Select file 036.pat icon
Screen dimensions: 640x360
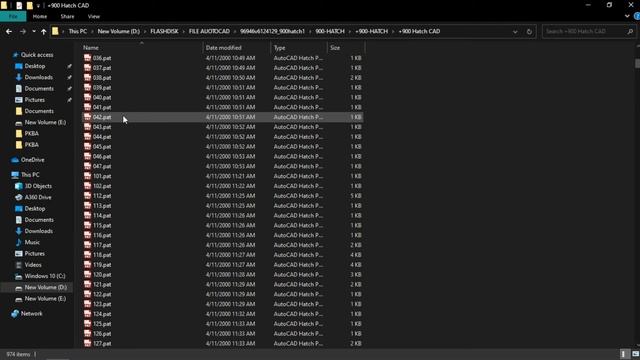tap(87, 58)
